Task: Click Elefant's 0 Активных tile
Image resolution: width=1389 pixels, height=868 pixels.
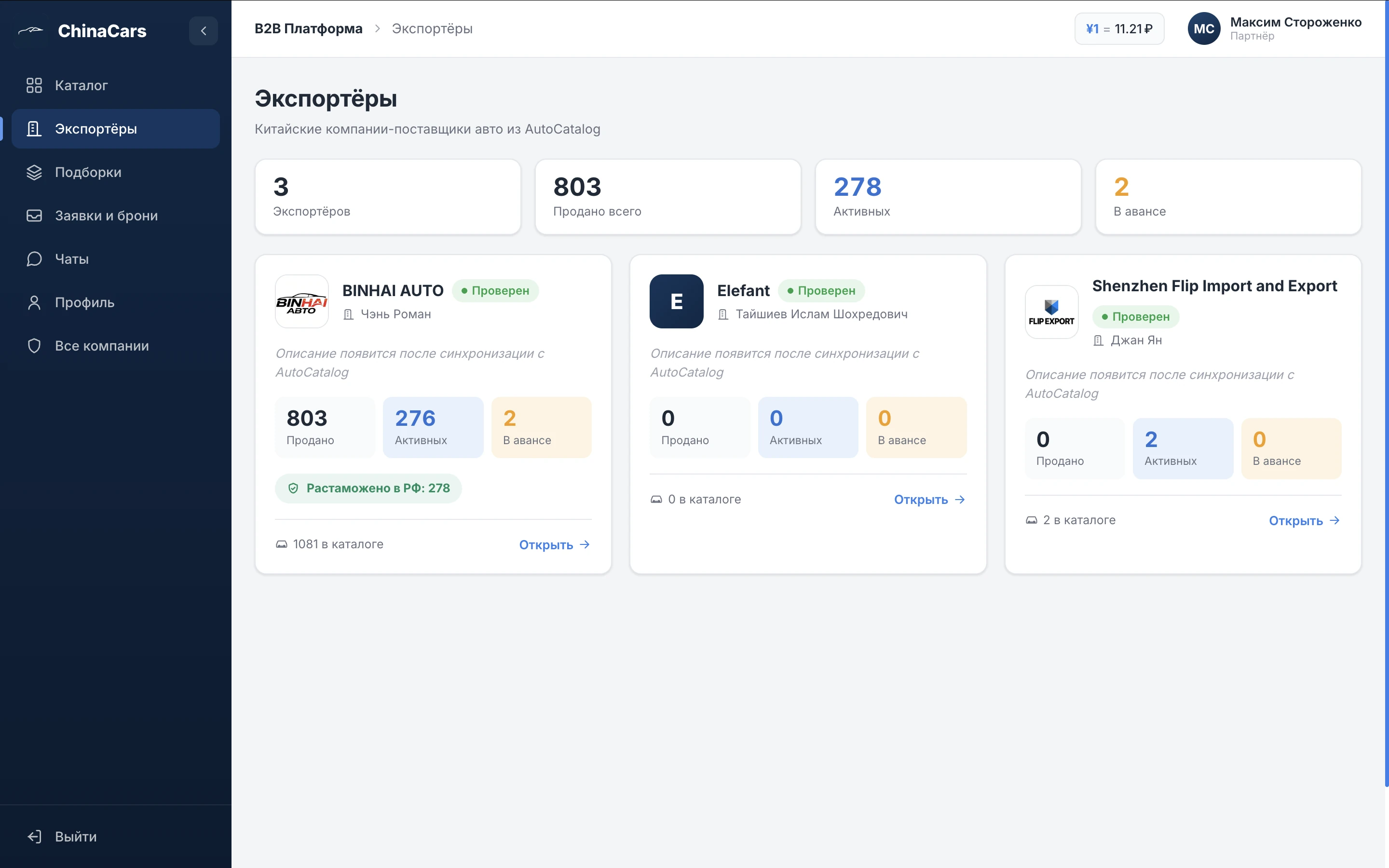Action: tap(808, 428)
